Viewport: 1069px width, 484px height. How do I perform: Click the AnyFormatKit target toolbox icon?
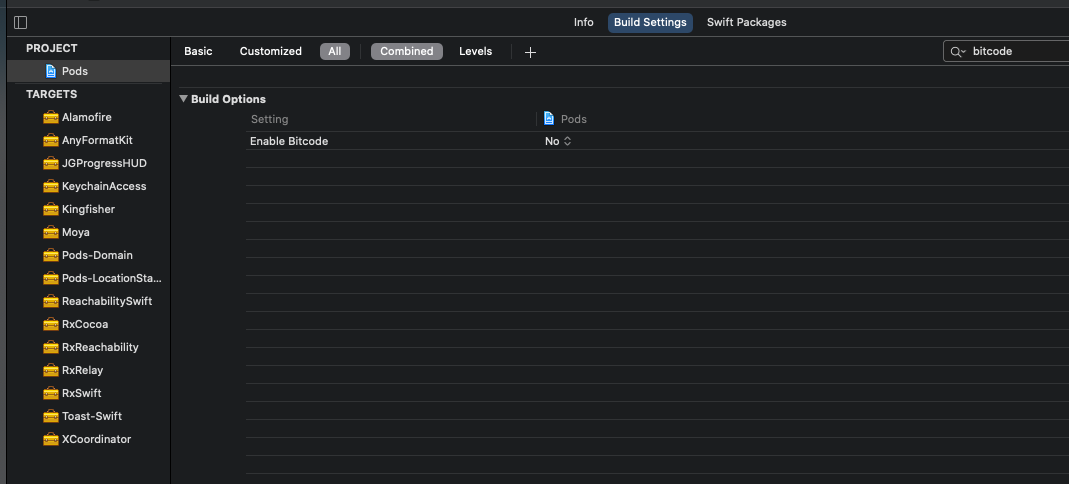[x=50, y=140]
